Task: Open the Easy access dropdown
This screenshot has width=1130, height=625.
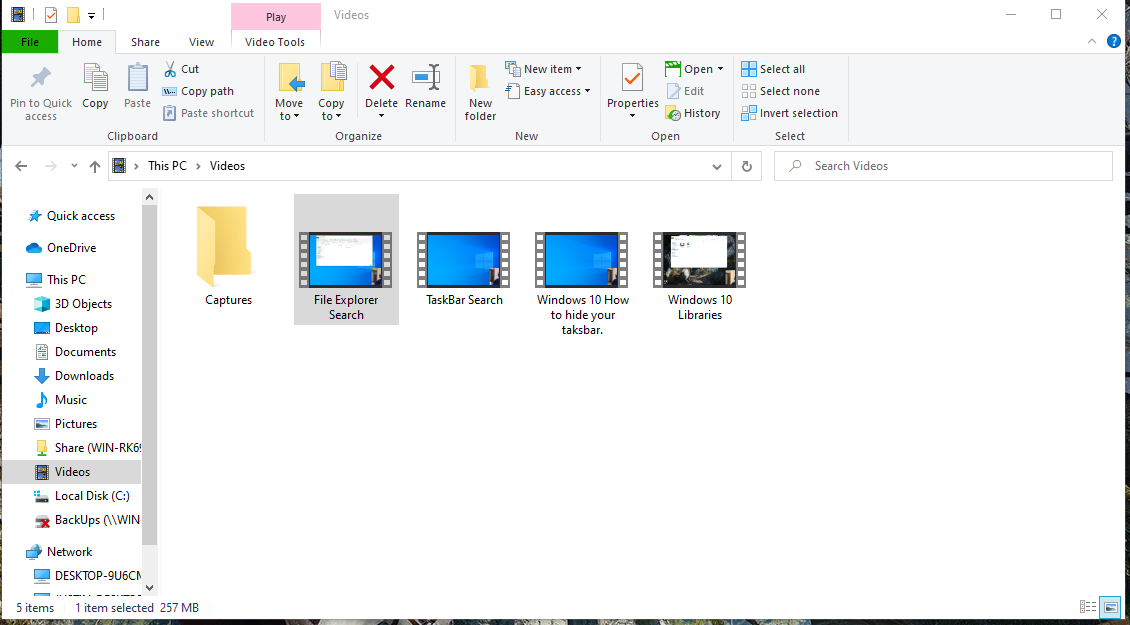Action: pos(548,92)
